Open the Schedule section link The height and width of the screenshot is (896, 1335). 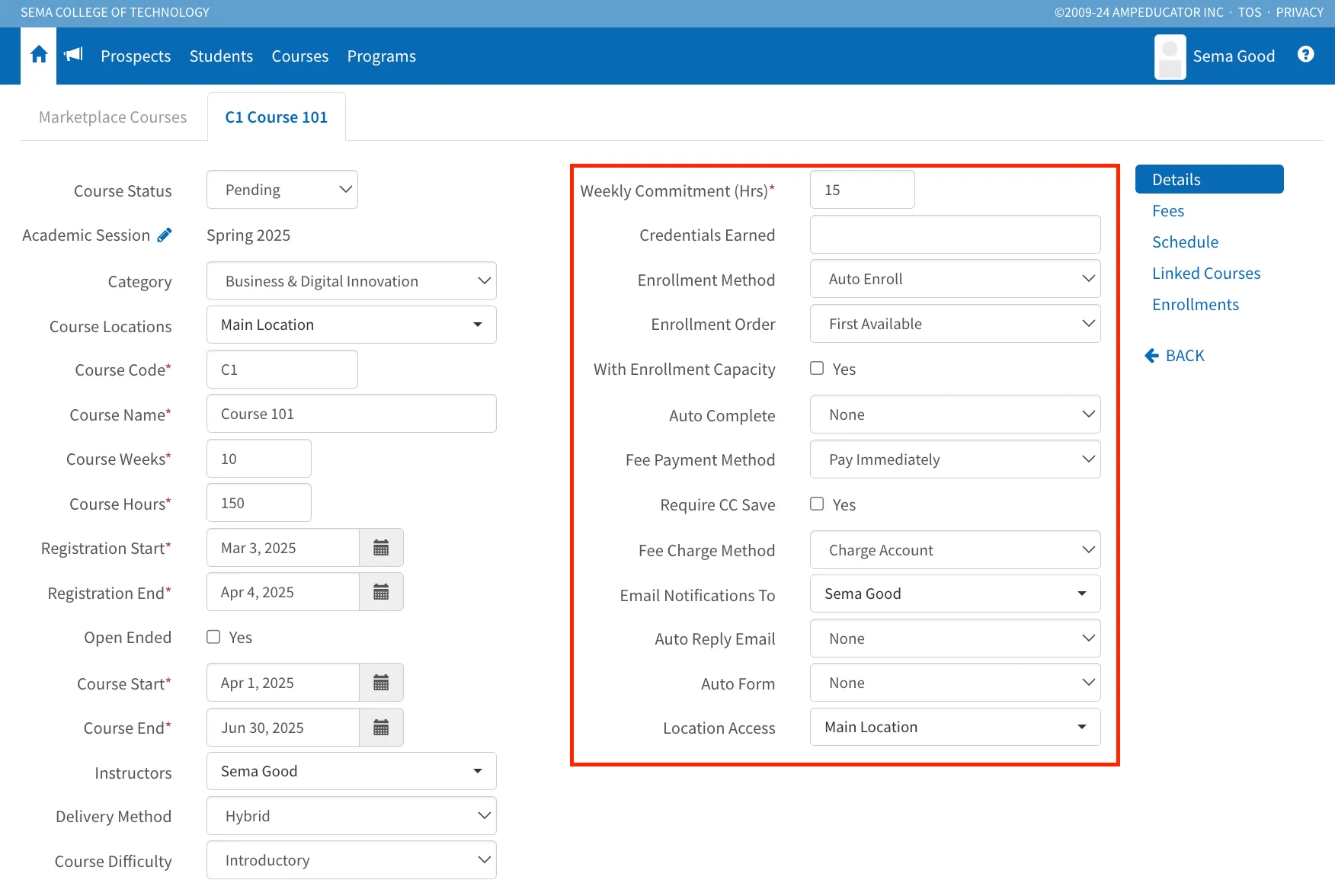[1185, 242]
